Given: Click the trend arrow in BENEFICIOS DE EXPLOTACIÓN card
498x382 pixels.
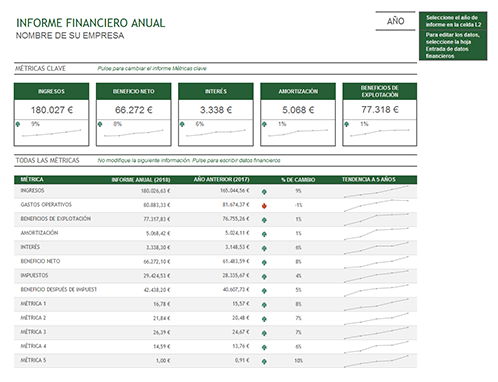Looking at the screenshot, I should [x=346, y=124].
